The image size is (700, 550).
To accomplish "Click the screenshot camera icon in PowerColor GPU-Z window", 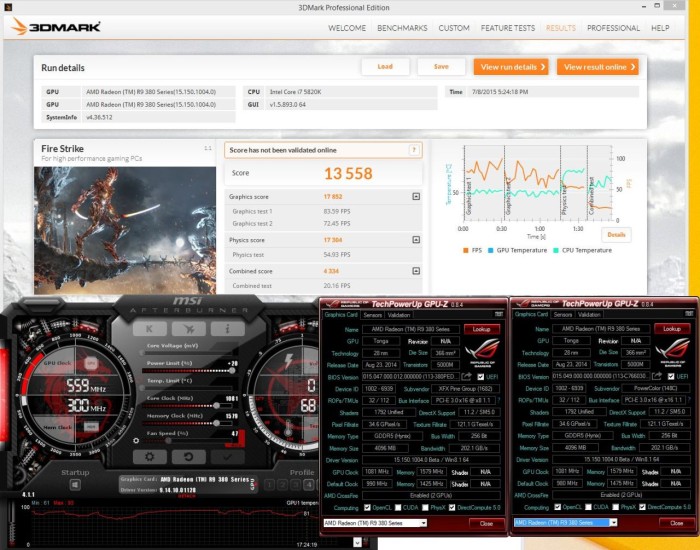I will (x=689, y=314).
